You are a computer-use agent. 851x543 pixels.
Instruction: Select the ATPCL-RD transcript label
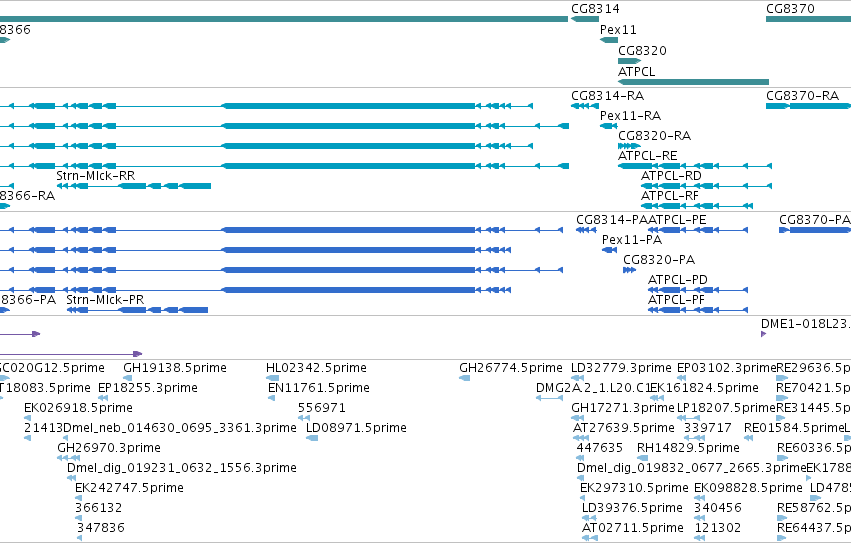(x=671, y=176)
